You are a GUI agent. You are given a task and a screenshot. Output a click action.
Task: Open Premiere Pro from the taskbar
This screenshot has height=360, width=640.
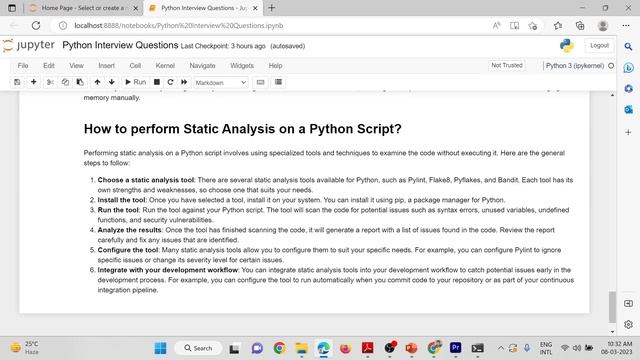[456, 348]
